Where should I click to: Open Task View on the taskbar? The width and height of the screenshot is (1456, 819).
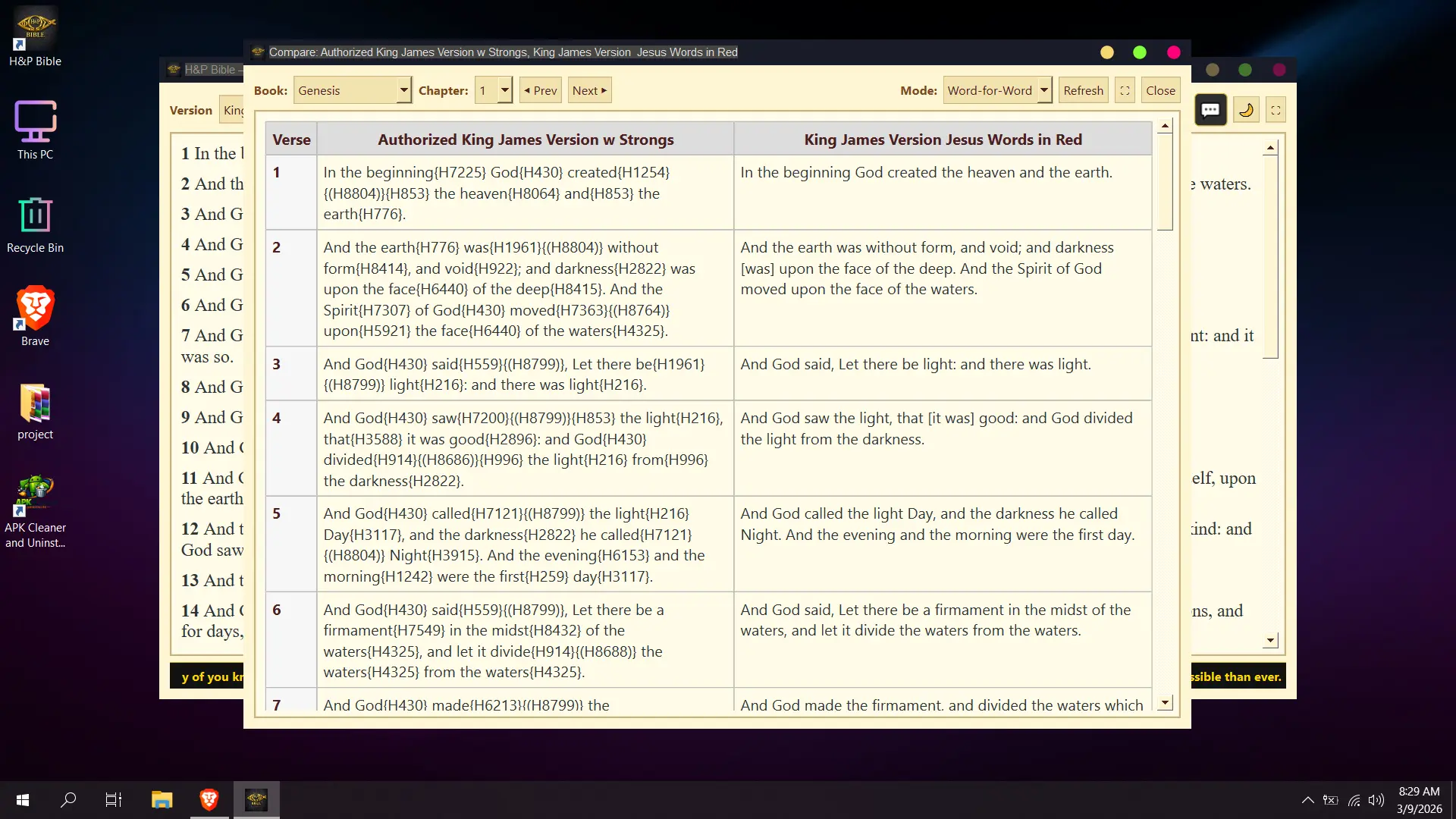[x=114, y=800]
